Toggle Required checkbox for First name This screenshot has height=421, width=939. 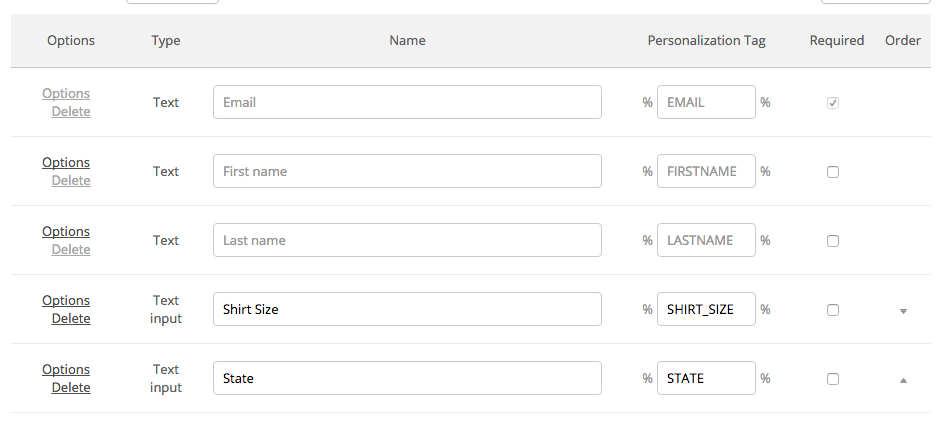point(833,172)
